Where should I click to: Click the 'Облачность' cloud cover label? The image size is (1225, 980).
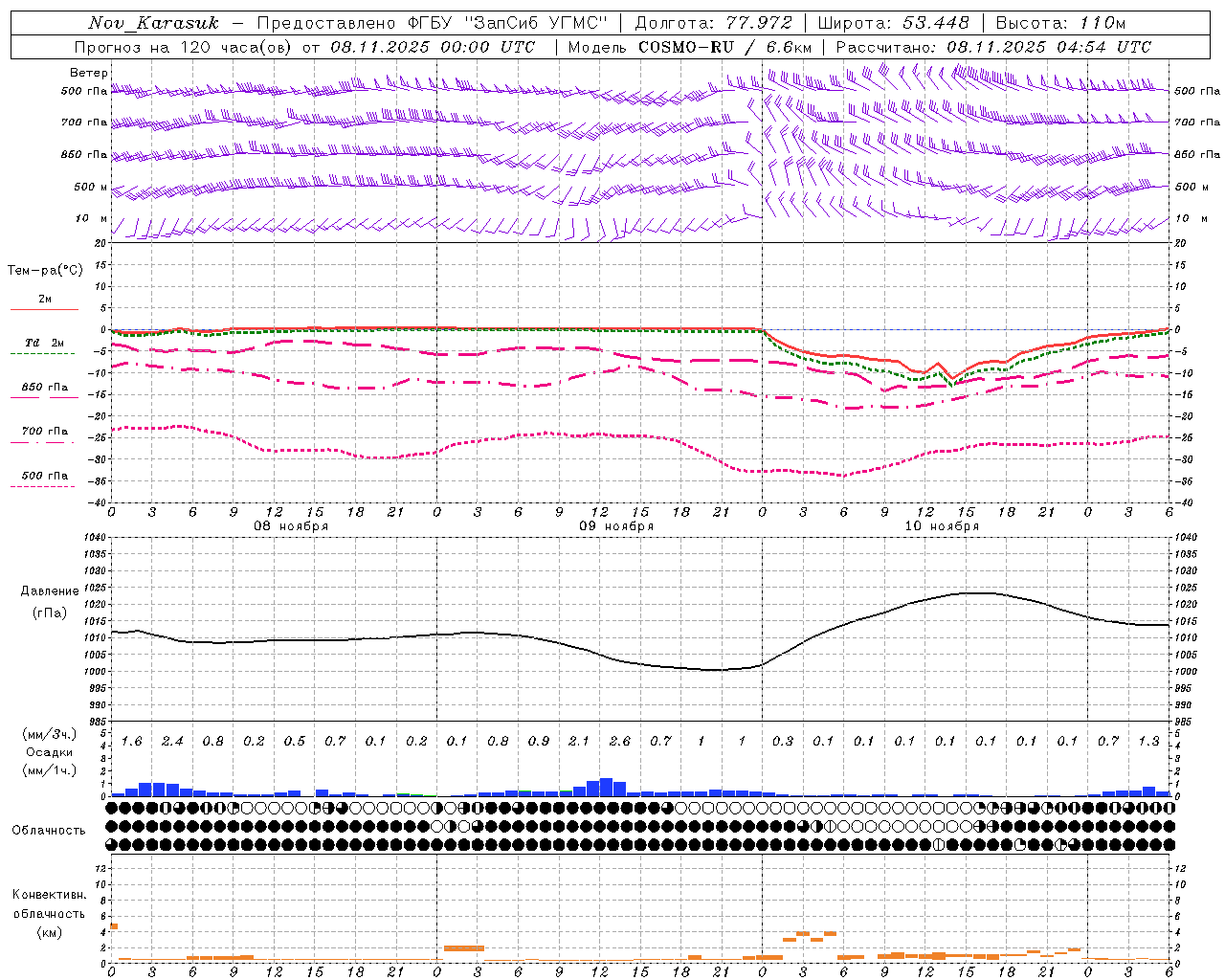point(49,831)
